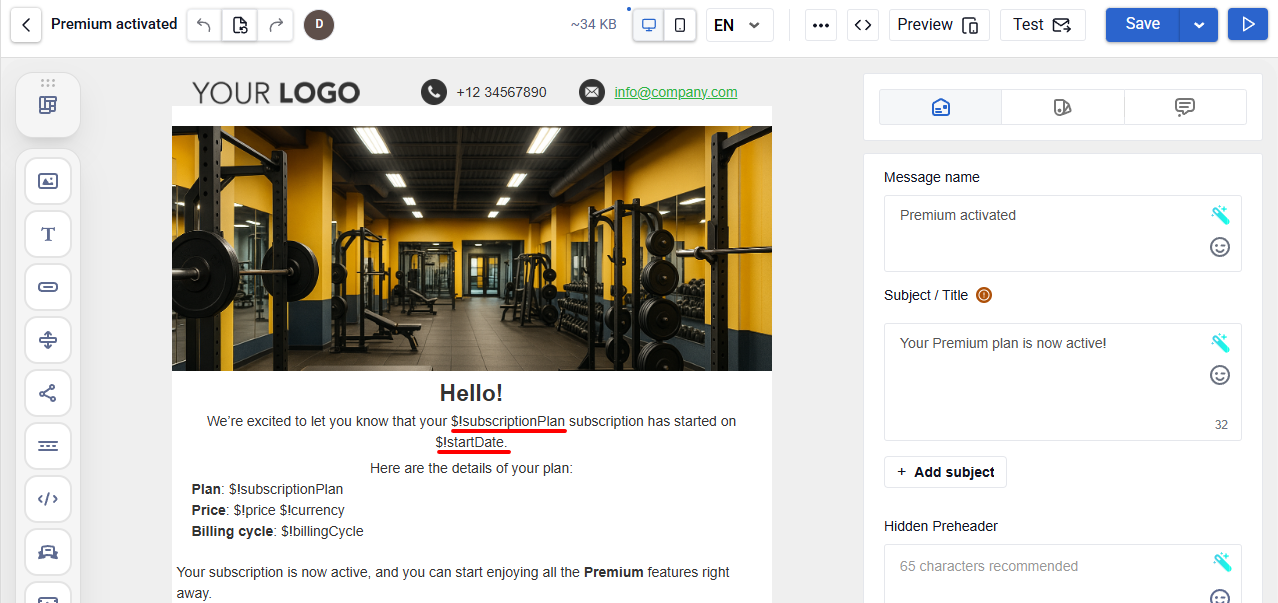Click the YOUR LOGO image in email

[x=276, y=93]
